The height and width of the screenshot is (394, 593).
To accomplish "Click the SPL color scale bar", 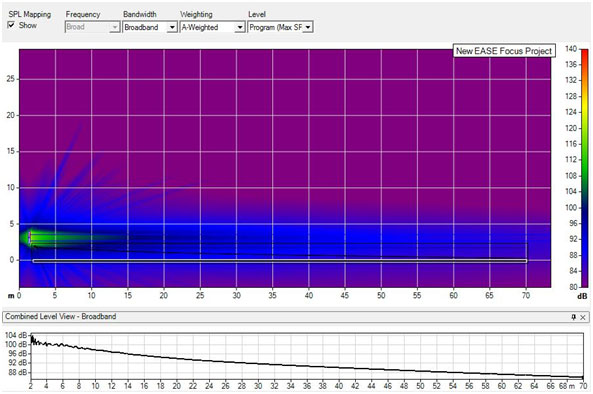I will 585,168.
